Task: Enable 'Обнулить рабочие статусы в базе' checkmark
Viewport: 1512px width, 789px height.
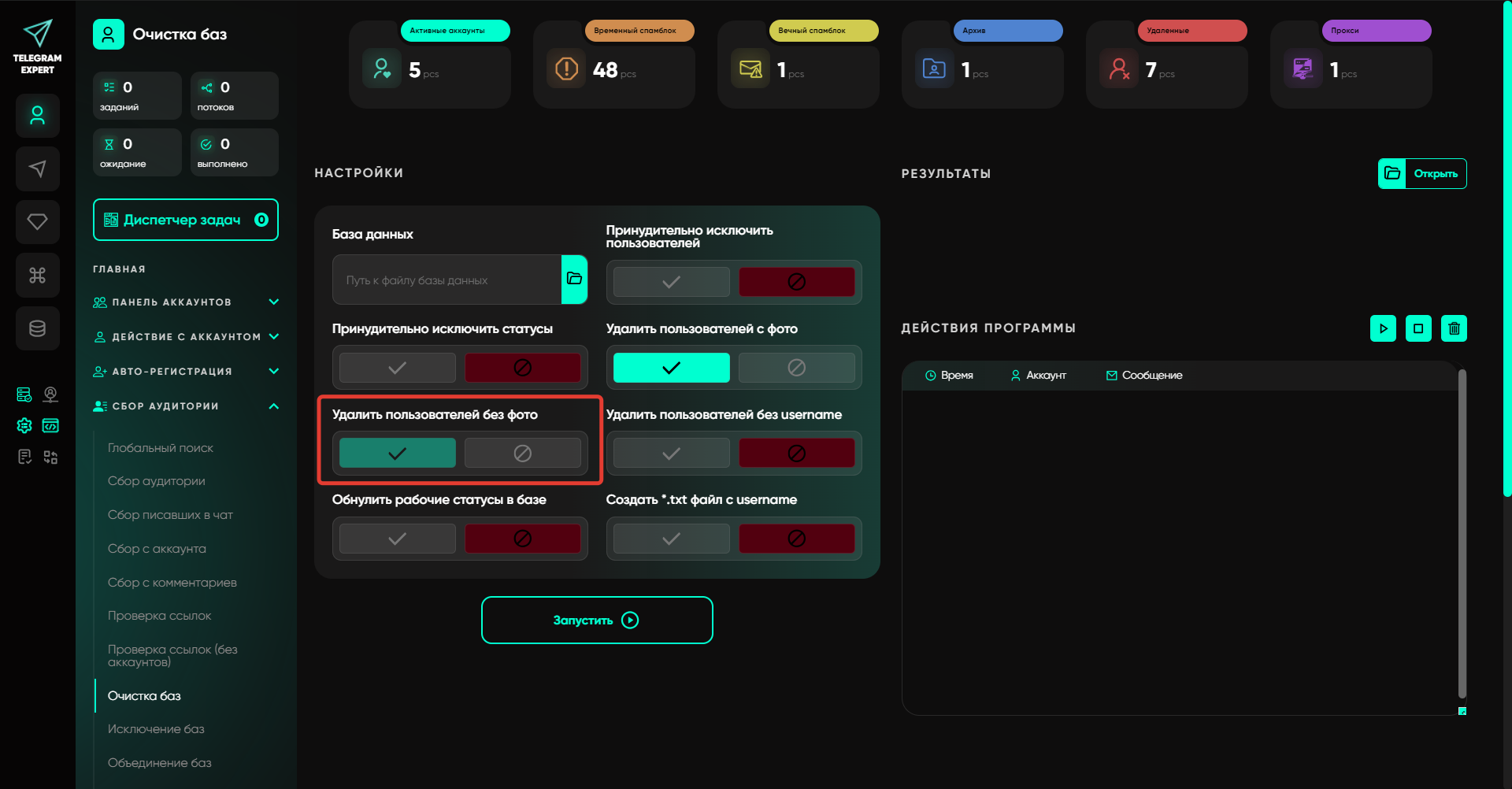Action: [397, 539]
